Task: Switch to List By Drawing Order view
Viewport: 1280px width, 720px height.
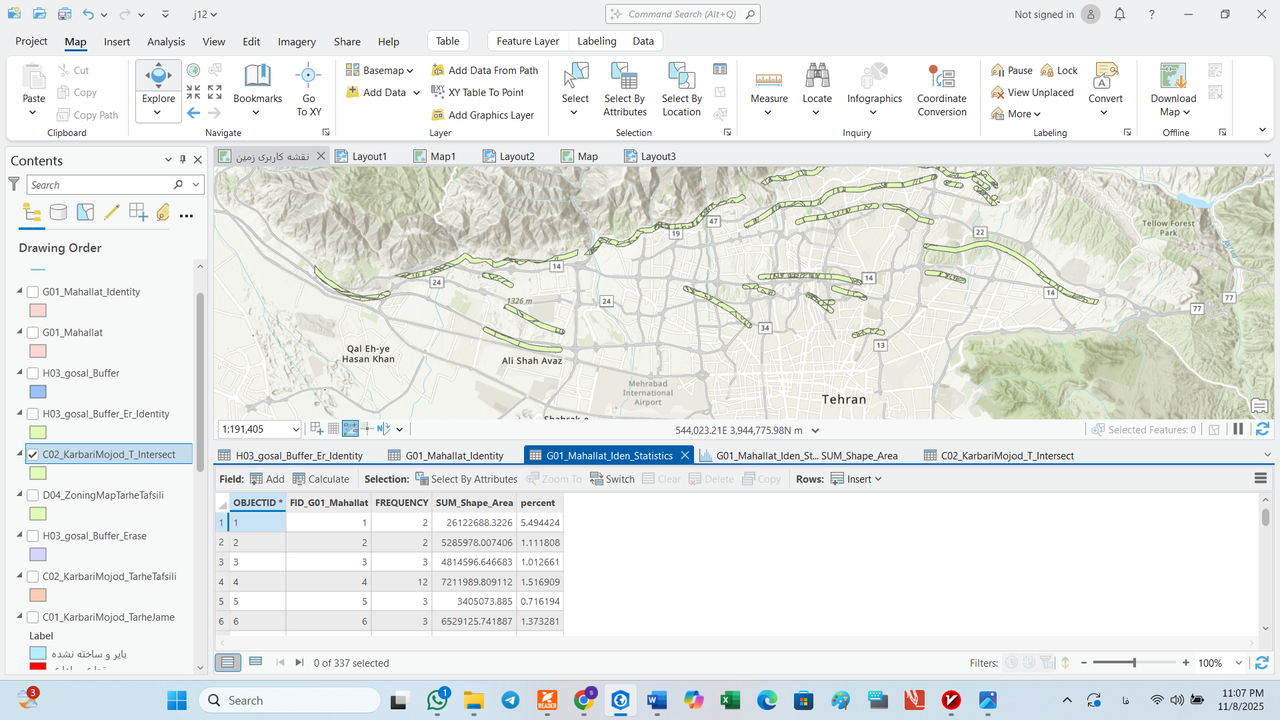Action: [x=32, y=212]
